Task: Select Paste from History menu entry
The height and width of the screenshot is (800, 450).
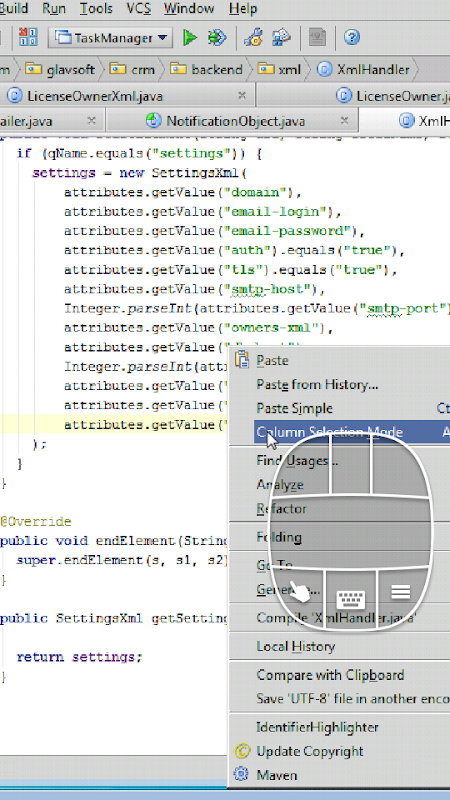Action: 317,384
